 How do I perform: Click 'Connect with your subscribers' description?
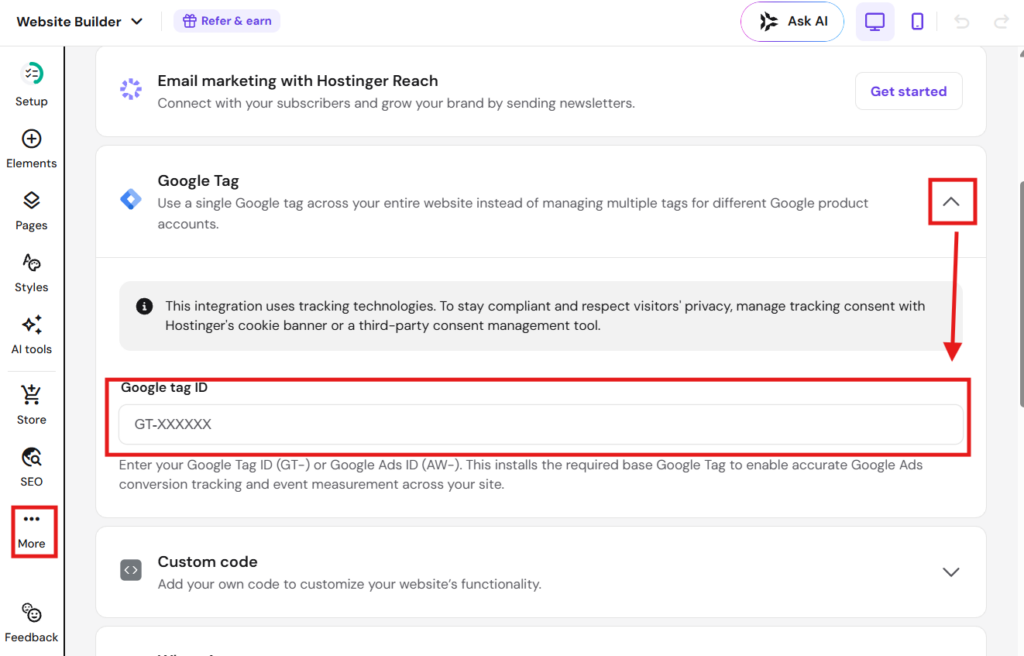click(x=396, y=103)
